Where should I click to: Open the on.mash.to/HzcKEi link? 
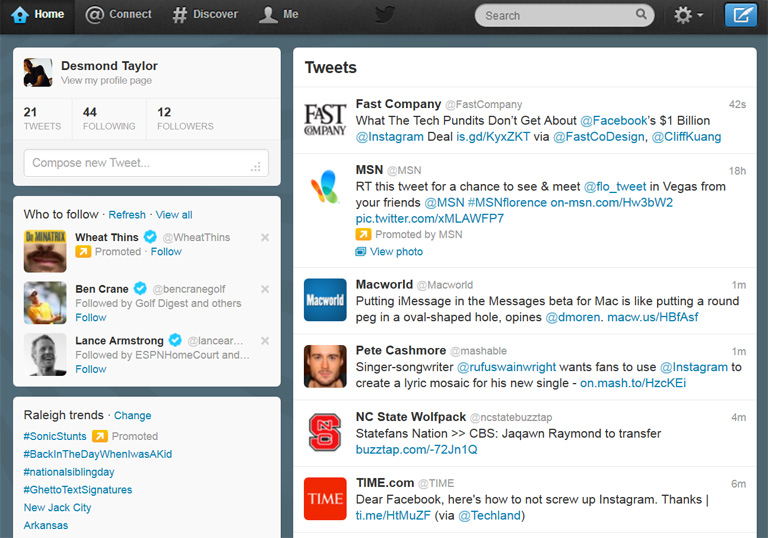(633, 383)
